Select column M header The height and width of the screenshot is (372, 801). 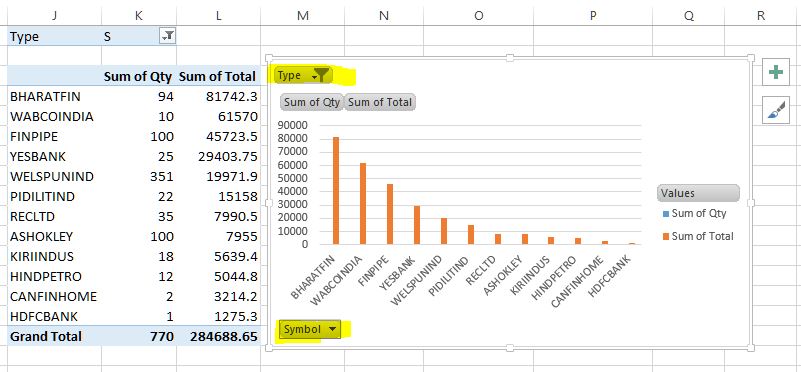(303, 15)
